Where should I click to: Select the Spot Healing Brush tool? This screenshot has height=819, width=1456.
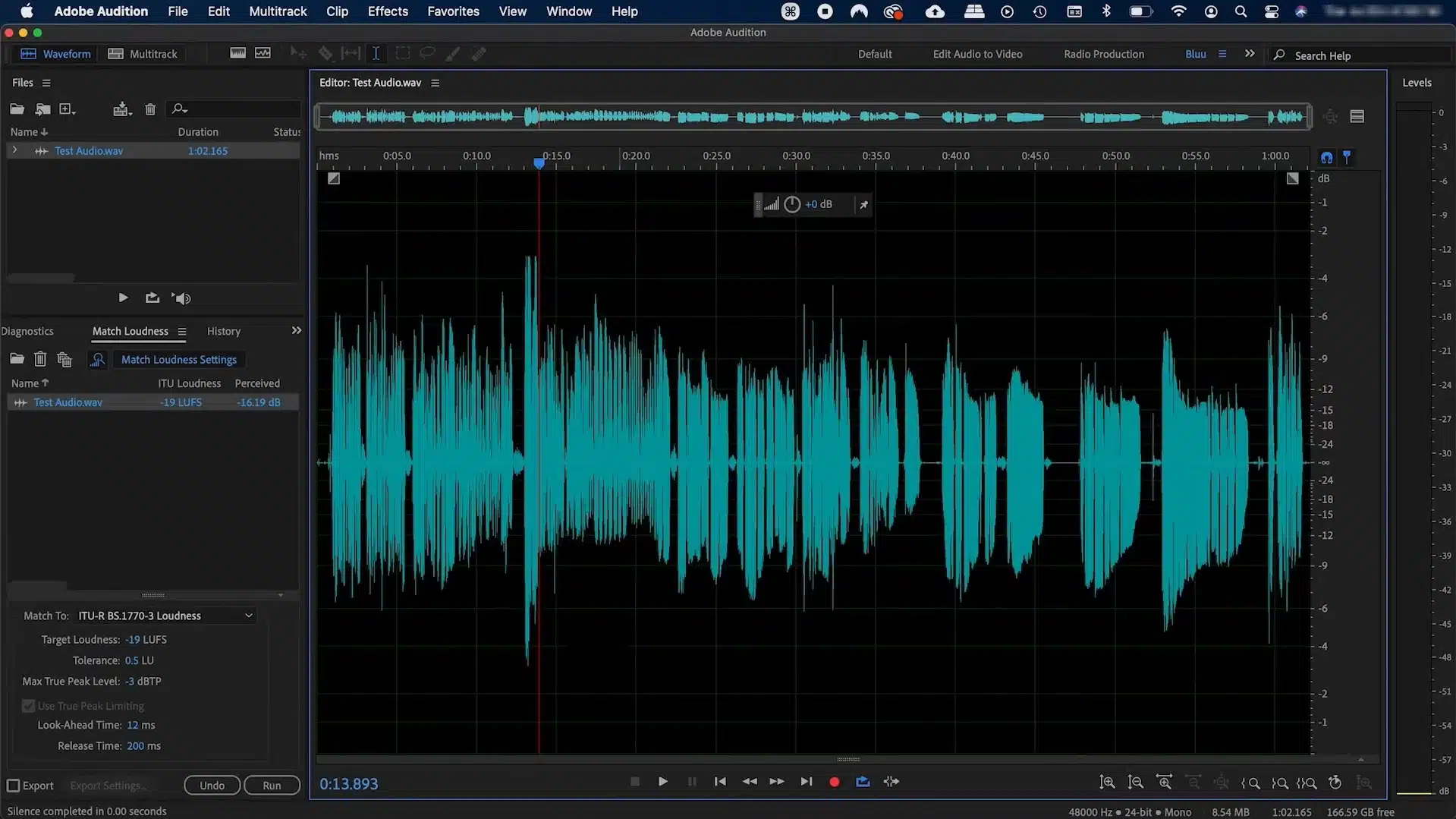click(x=478, y=53)
